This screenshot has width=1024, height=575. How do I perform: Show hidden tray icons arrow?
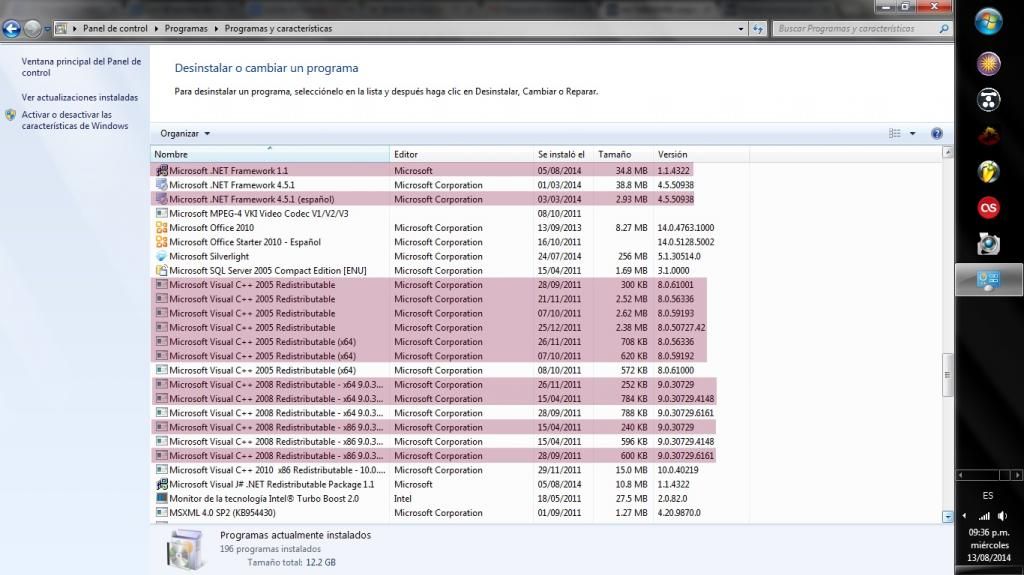pyautogui.click(x=965, y=516)
